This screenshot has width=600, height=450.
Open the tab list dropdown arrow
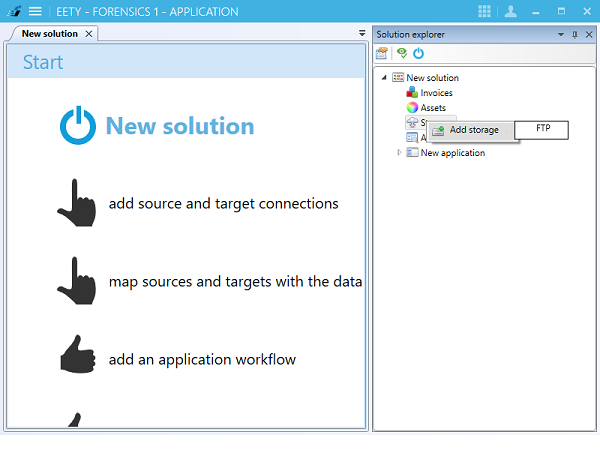[x=362, y=33]
